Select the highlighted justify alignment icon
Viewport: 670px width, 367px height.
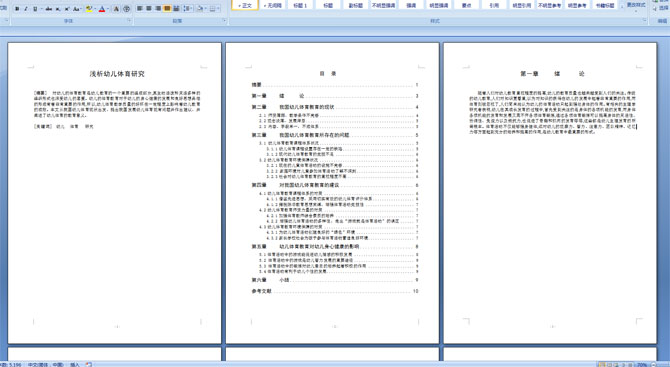[x=167, y=9]
